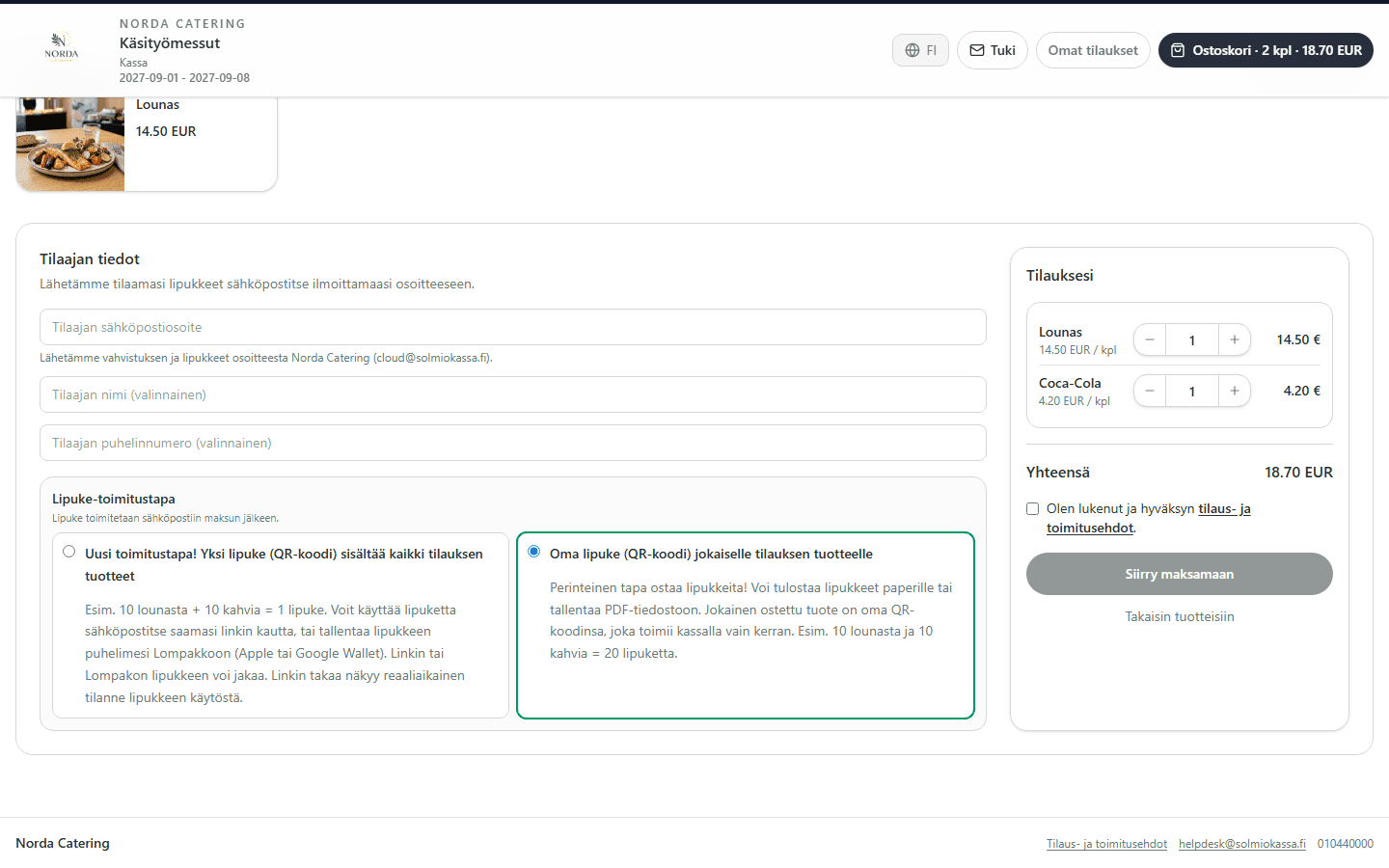This screenshot has height=868, width=1389.
Task: Click the Käsityömessut event title
Action: (x=170, y=43)
